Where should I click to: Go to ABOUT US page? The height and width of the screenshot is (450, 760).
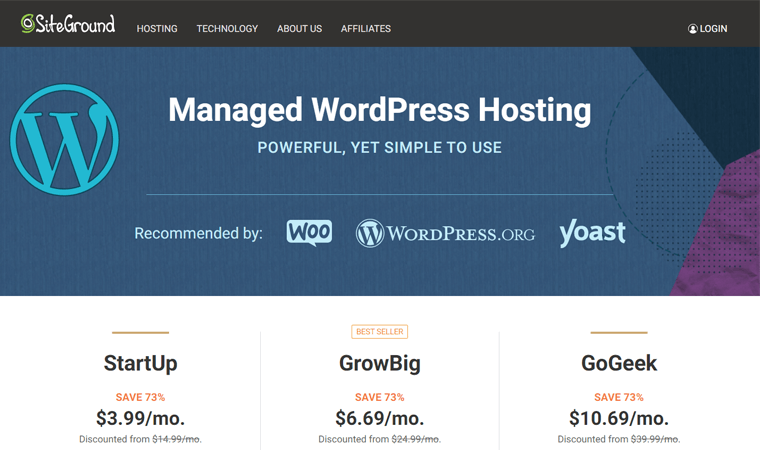[300, 29]
